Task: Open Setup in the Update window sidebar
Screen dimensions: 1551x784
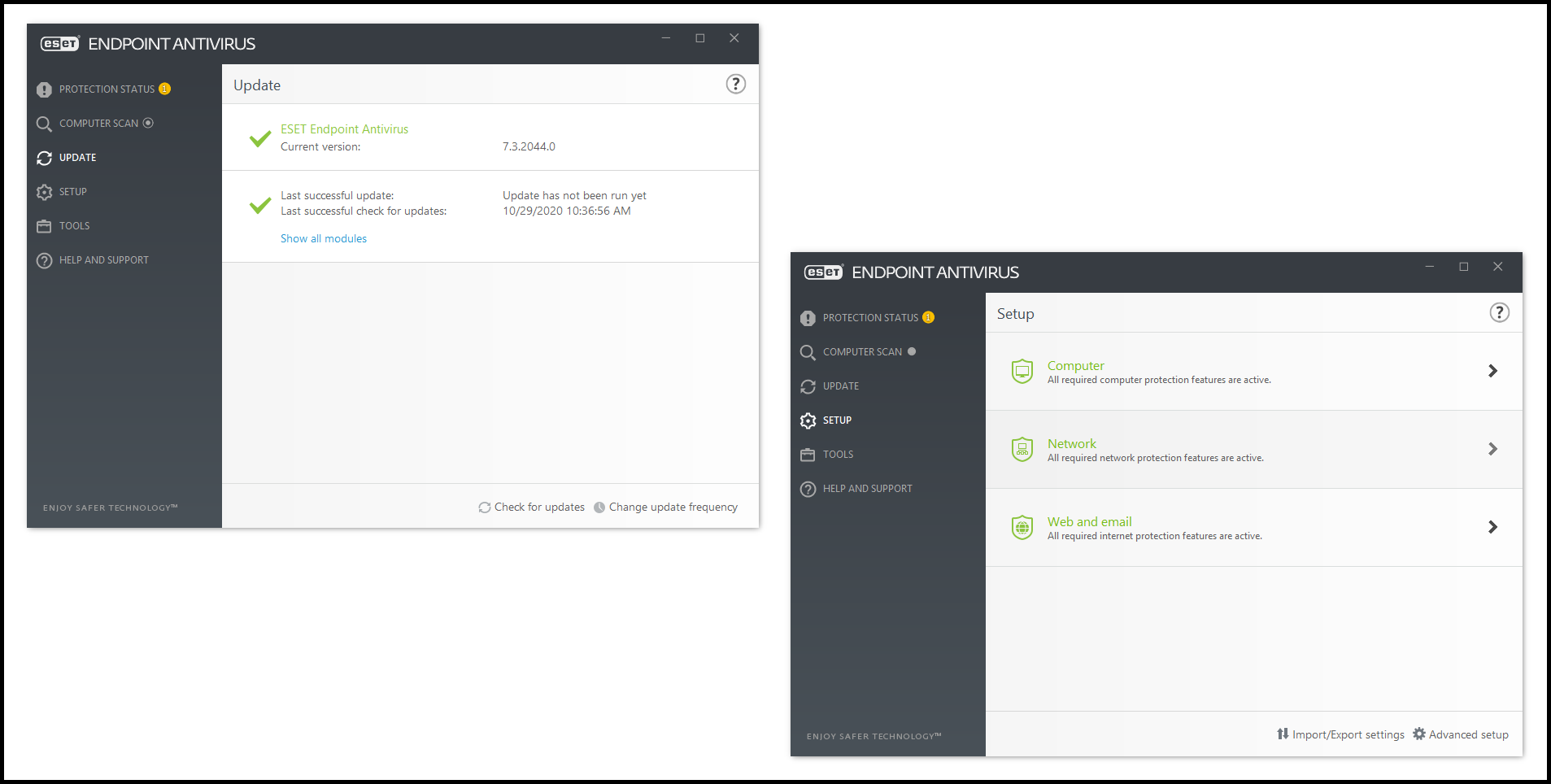Action: pos(72,192)
